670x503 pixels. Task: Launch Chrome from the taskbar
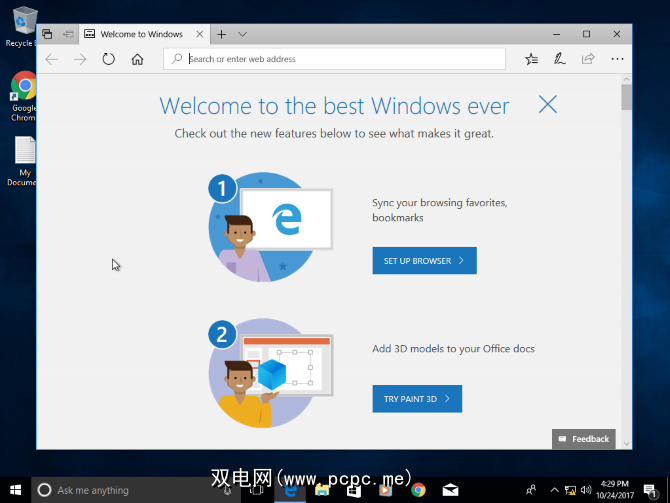click(418, 490)
